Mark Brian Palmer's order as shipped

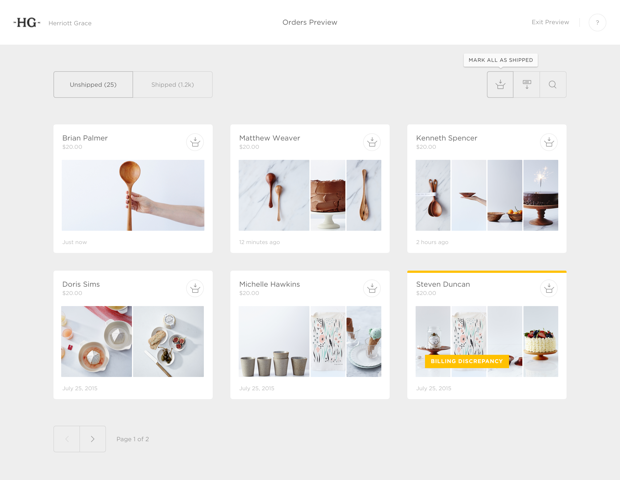[x=195, y=142]
